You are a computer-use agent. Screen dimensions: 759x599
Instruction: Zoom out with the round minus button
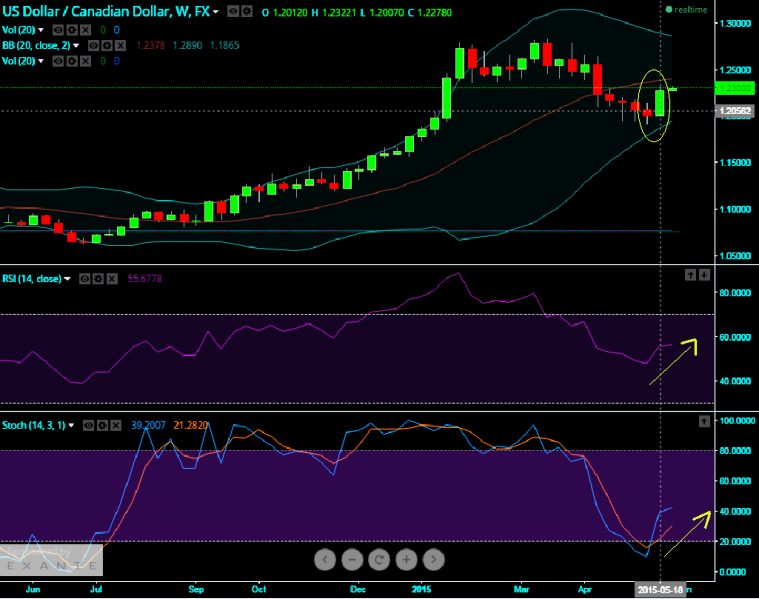352,560
